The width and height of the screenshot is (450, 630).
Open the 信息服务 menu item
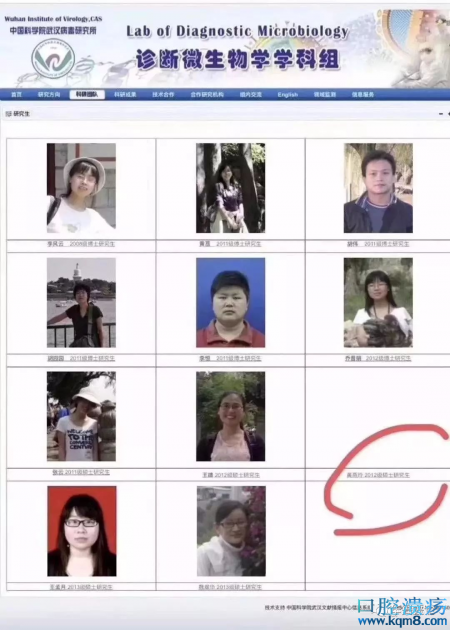[363, 94]
